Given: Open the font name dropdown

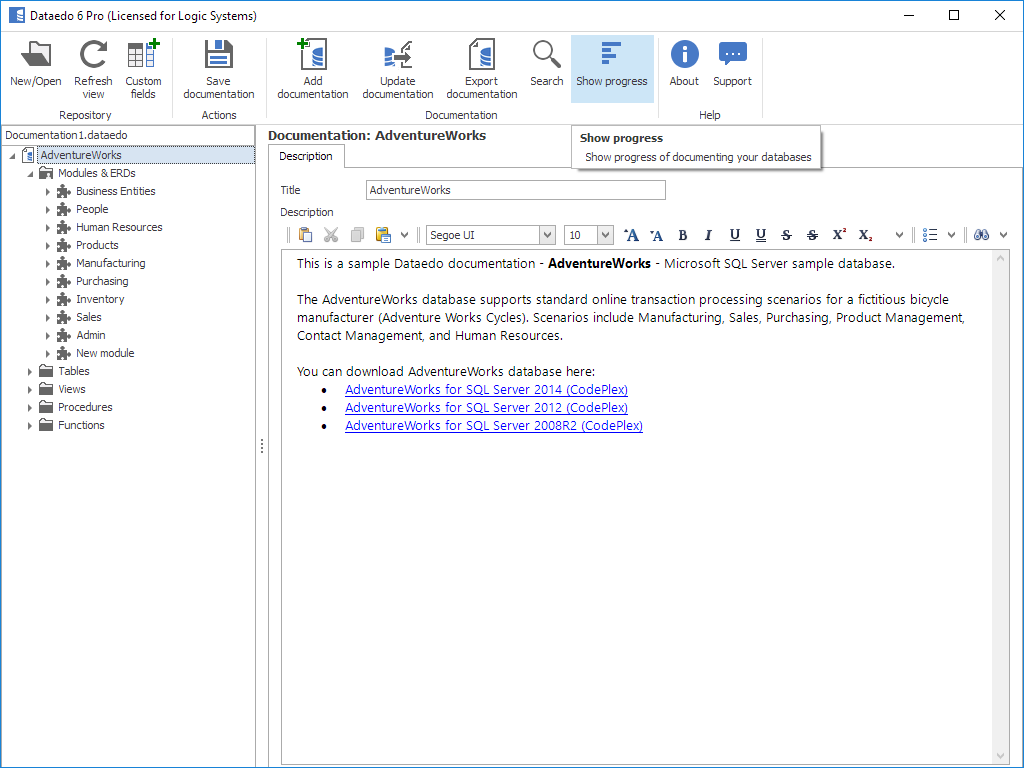Looking at the screenshot, I should (x=547, y=235).
